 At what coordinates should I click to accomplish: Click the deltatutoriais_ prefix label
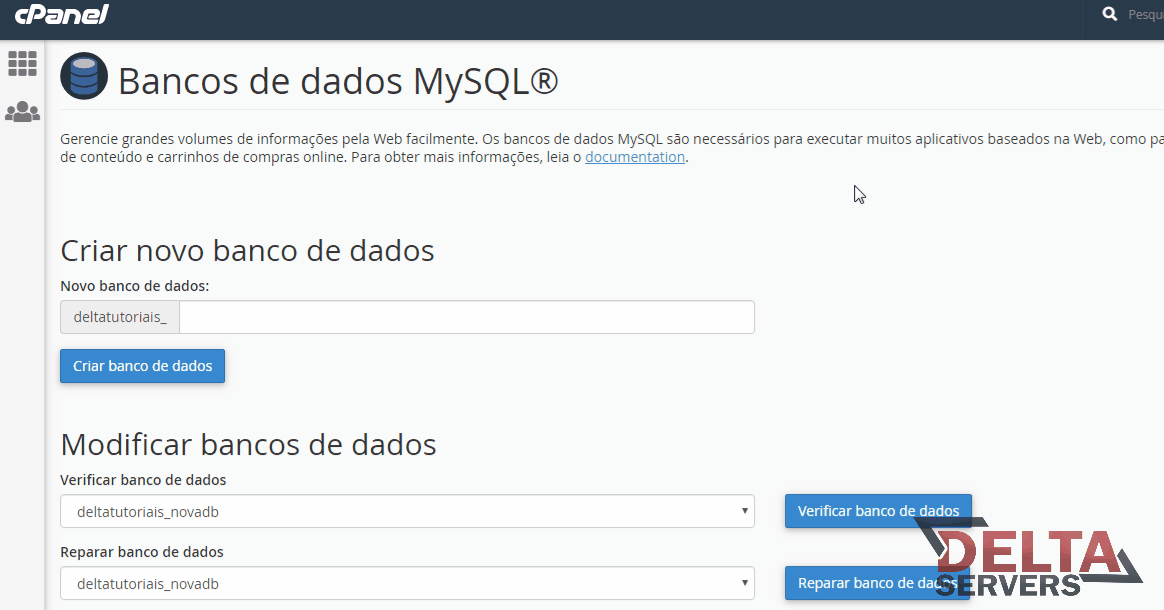pyautogui.click(x=120, y=317)
